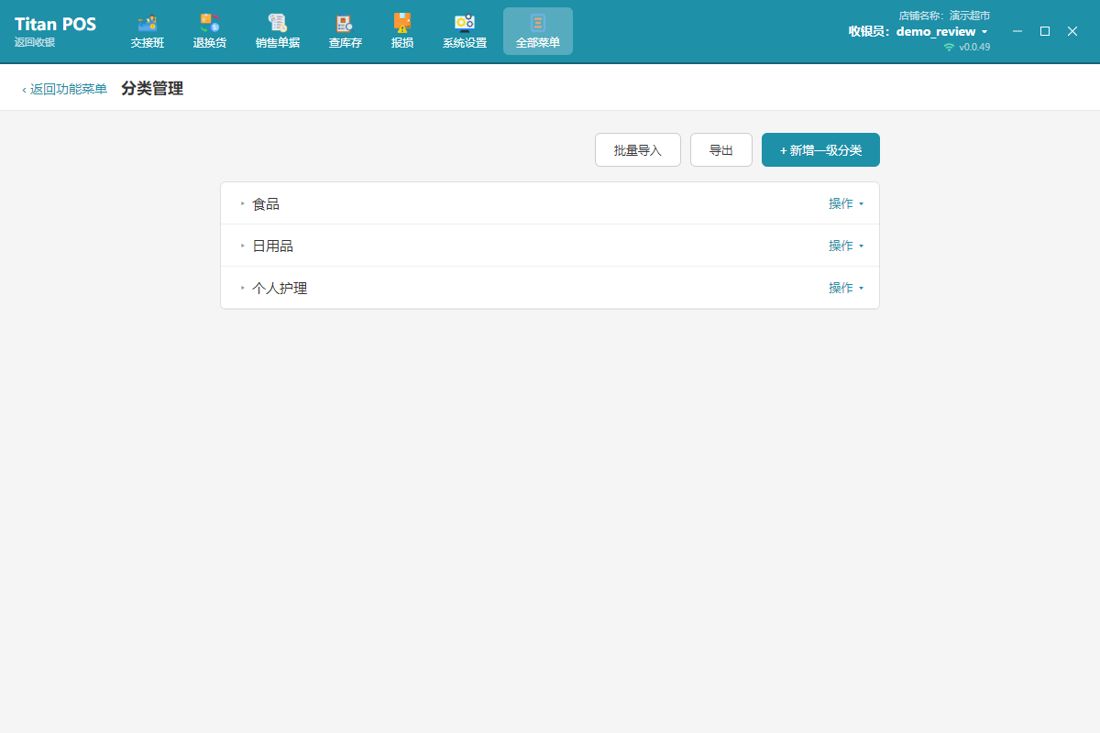Open the 操作 dropdown for 食品
This screenshot has width=1100, height=733.
(x=846, y=203)
